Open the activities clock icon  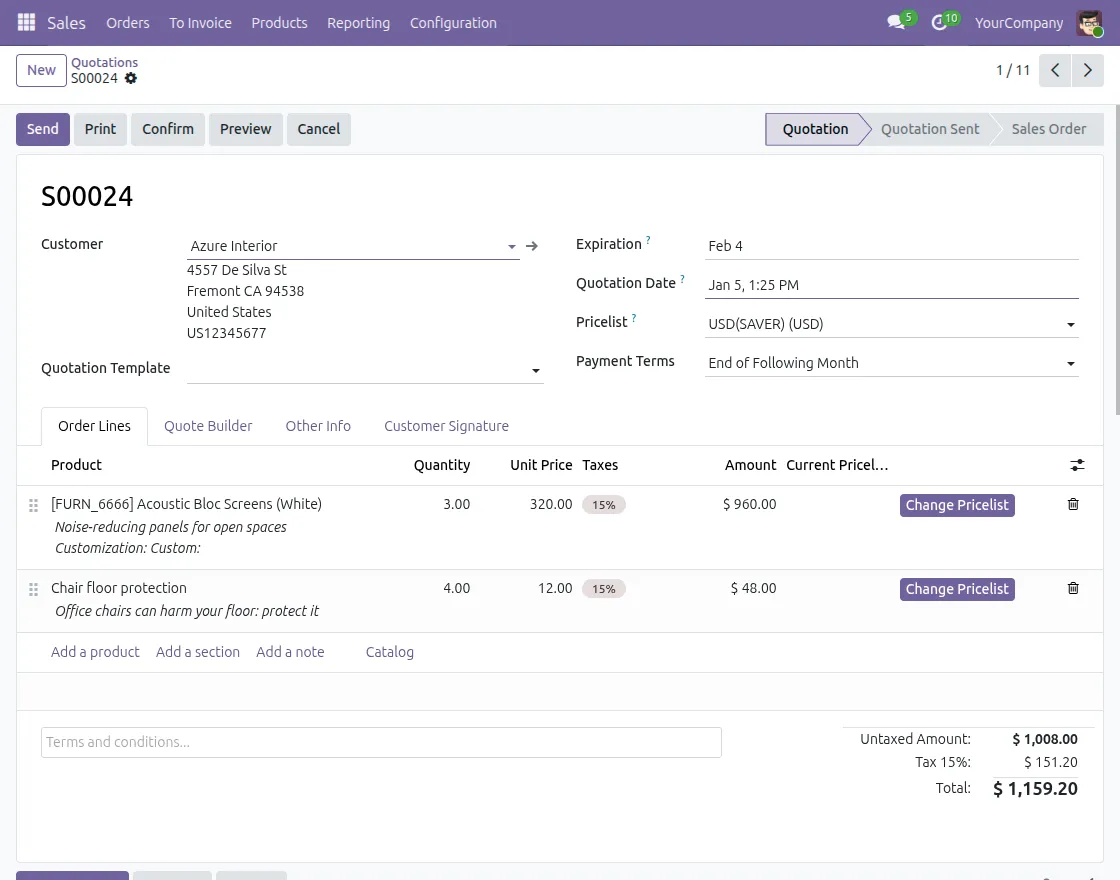(x=939, y=22)
